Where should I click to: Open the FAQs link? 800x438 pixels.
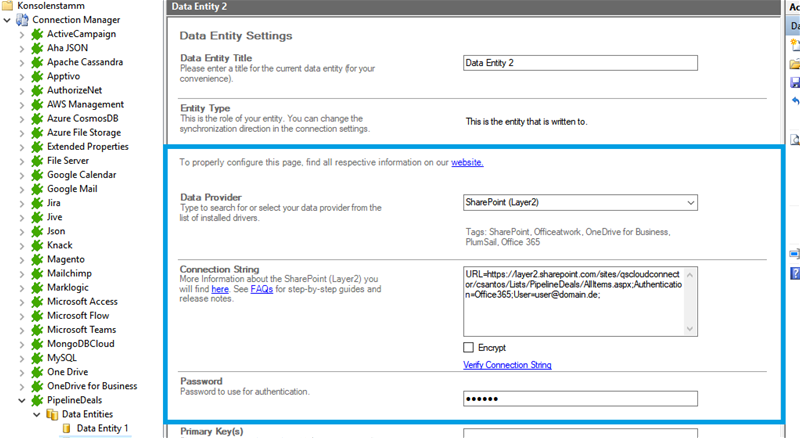pyautogui.click(x=262, y=289)
